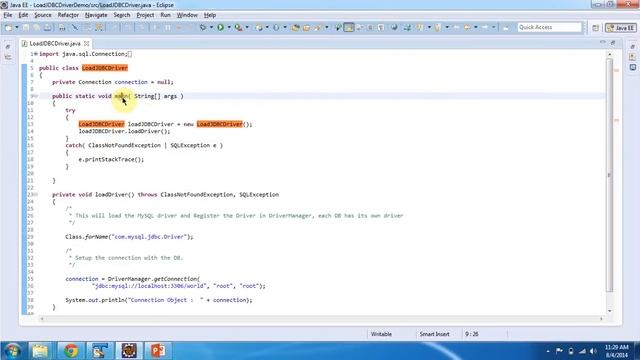
Task: Click the DriverManager.getConnection call
Action: [152, 279]
